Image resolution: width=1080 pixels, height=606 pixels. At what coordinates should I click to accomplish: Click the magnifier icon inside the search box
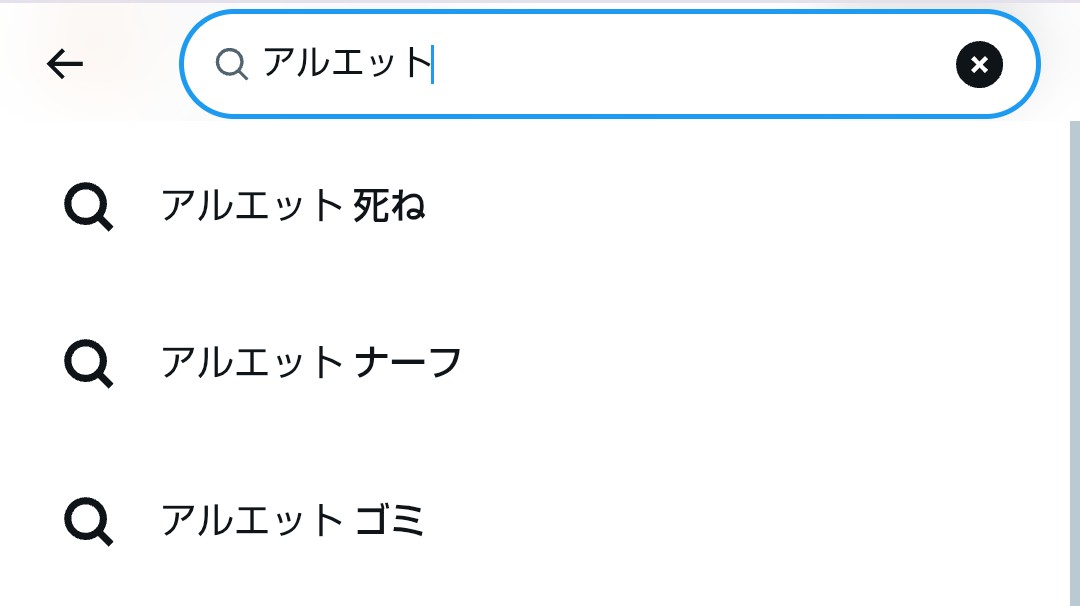(x=231, y=64)
